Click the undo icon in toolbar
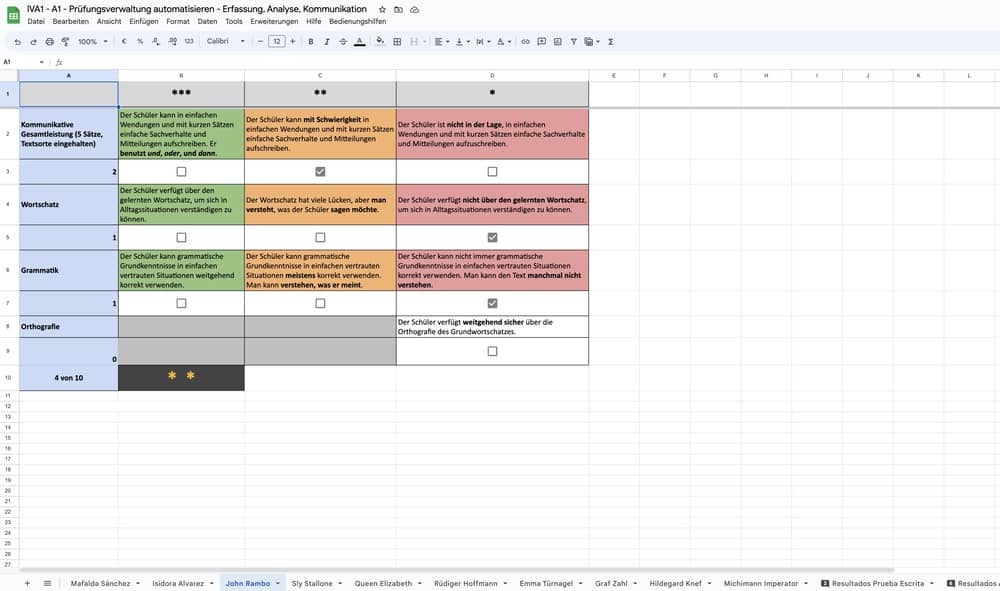The height and width of the screenshot is (591, 1000). (17, 41)
